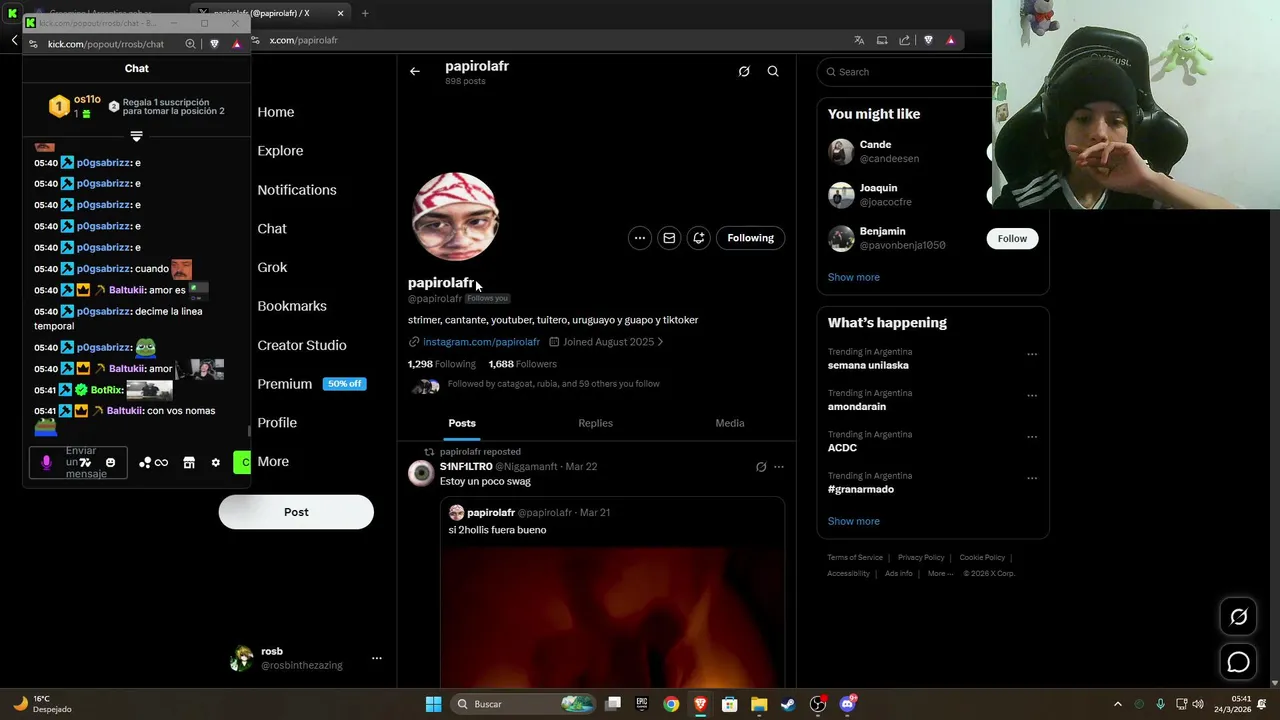Click the infinity icon in chat toolbar
The width and height of the screenshot is (1280, 720).
click(x=161, y=462)
